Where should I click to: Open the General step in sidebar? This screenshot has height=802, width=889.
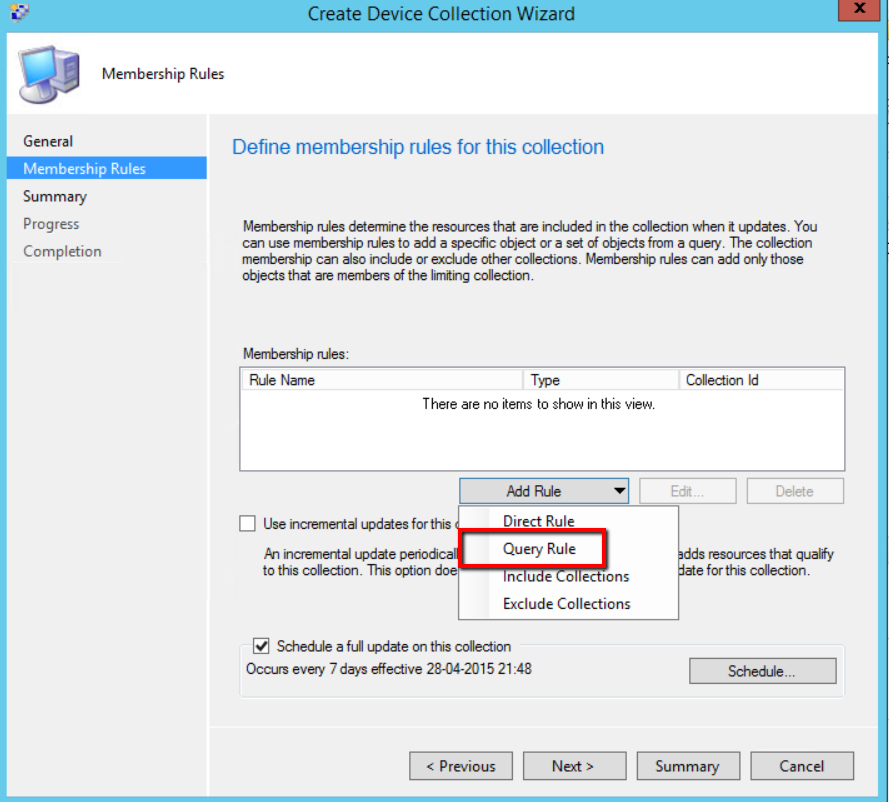[x=48, y=141]
